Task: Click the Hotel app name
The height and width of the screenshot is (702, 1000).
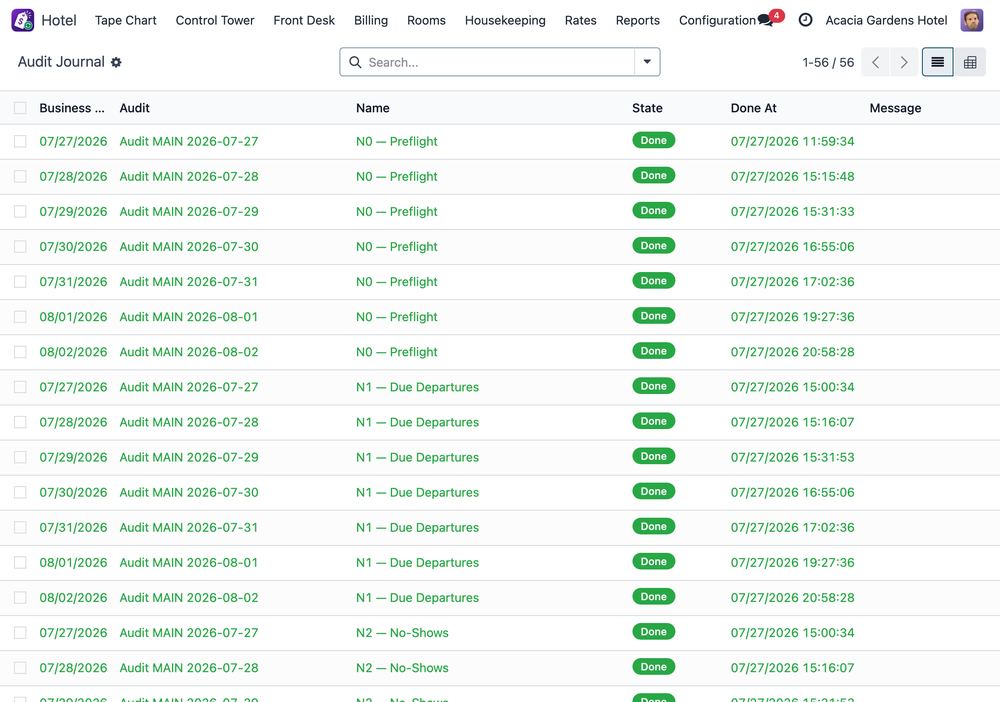Action: click(59, 20)
